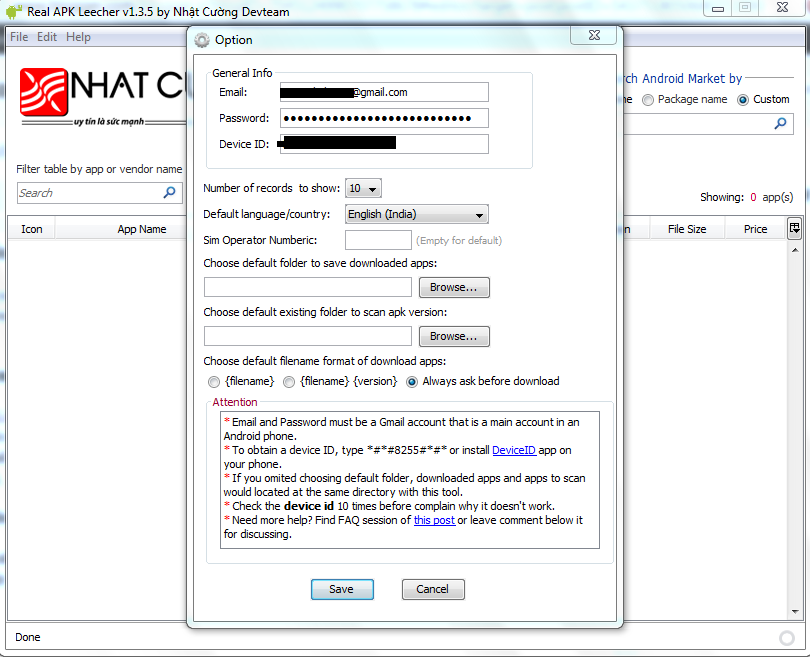Image resolution: width=810 pixels, height=657 pixels.
Task: Click the Android Market search field
Action: 708,124
